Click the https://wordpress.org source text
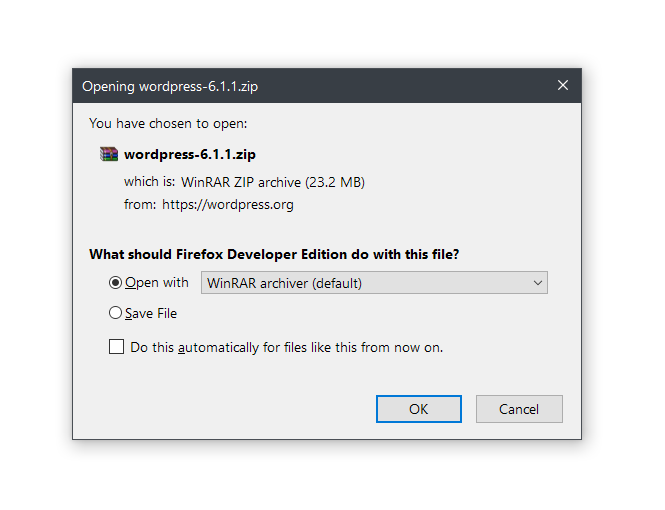 pos(228,205)
